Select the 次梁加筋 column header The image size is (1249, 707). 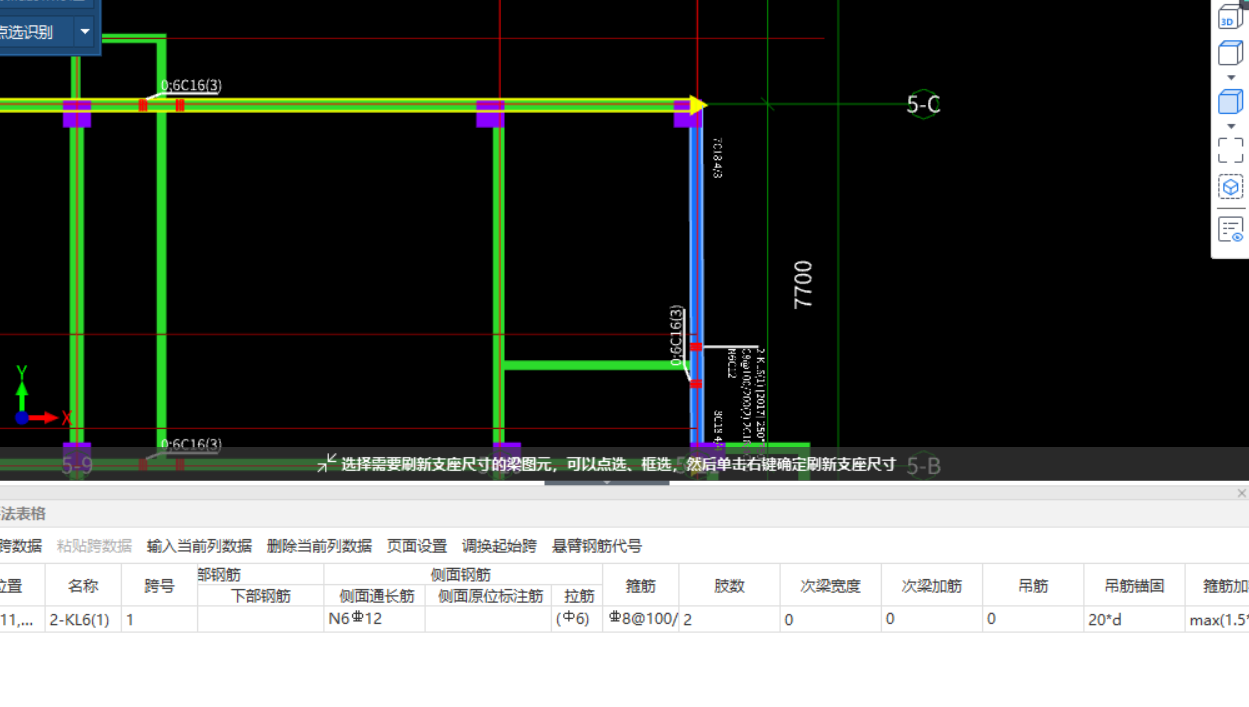pyautogui.click(x=931, y=585)
